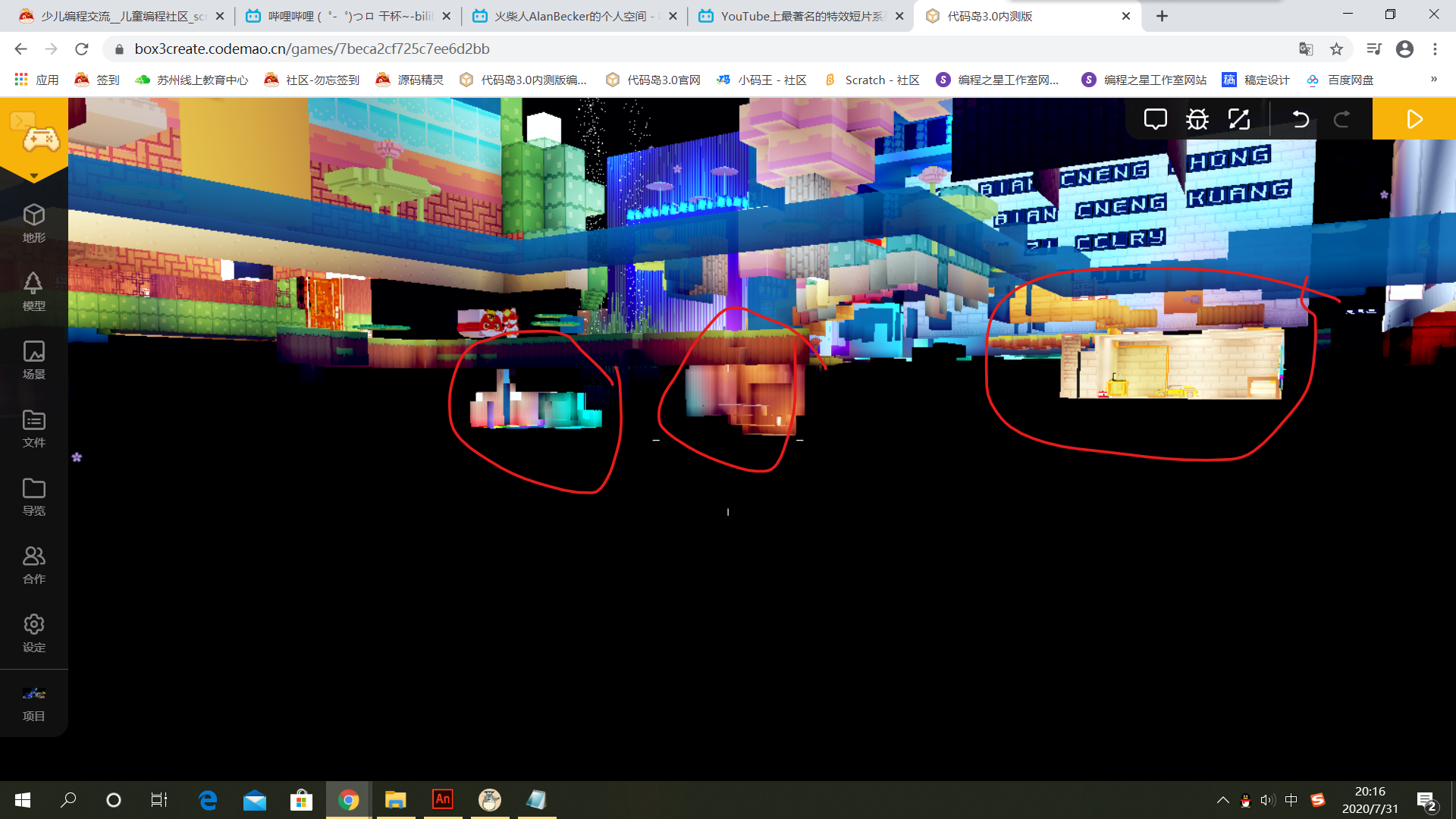Launch Adobe Animate from taskbar

click(x=443, y=800)
